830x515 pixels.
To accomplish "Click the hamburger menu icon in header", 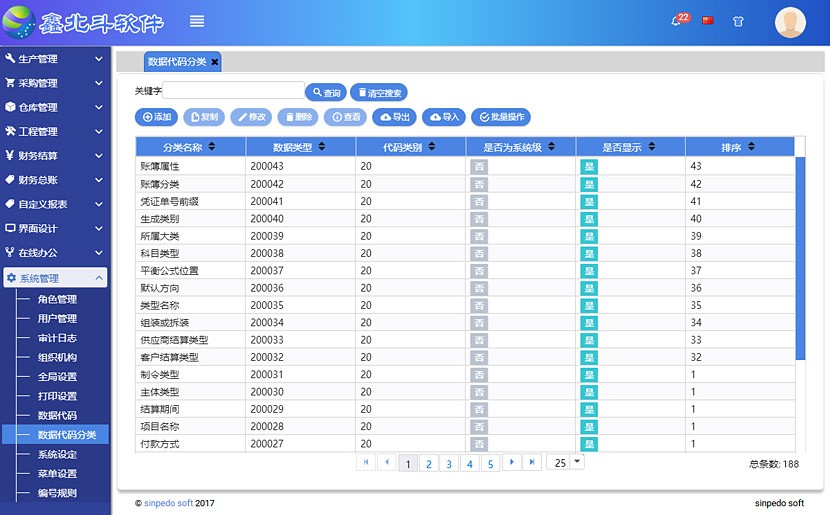I will point(197,21).
